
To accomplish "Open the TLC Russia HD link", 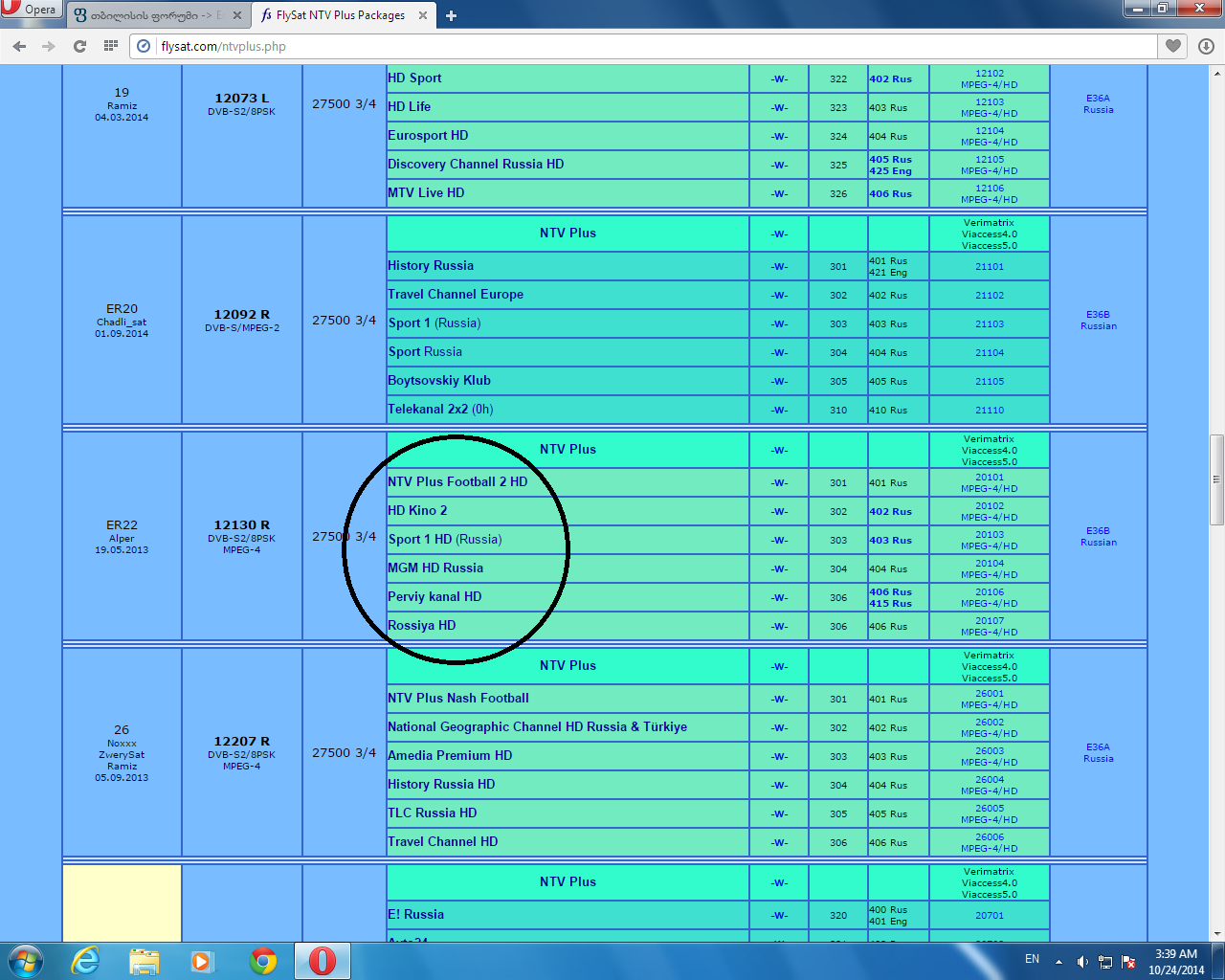I will pos(433,813).
